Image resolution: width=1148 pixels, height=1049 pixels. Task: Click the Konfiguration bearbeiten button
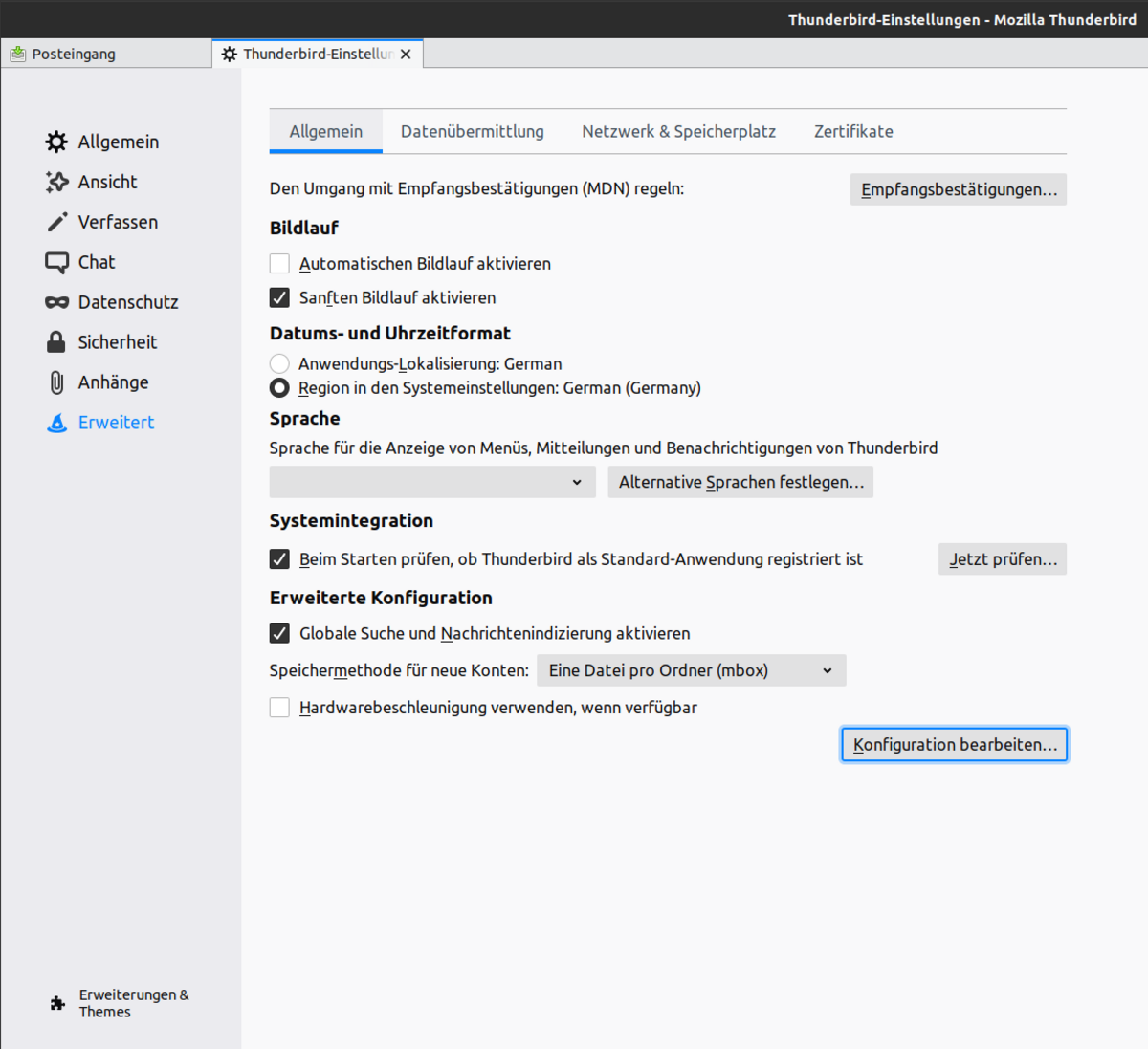[x=954, y=745]
